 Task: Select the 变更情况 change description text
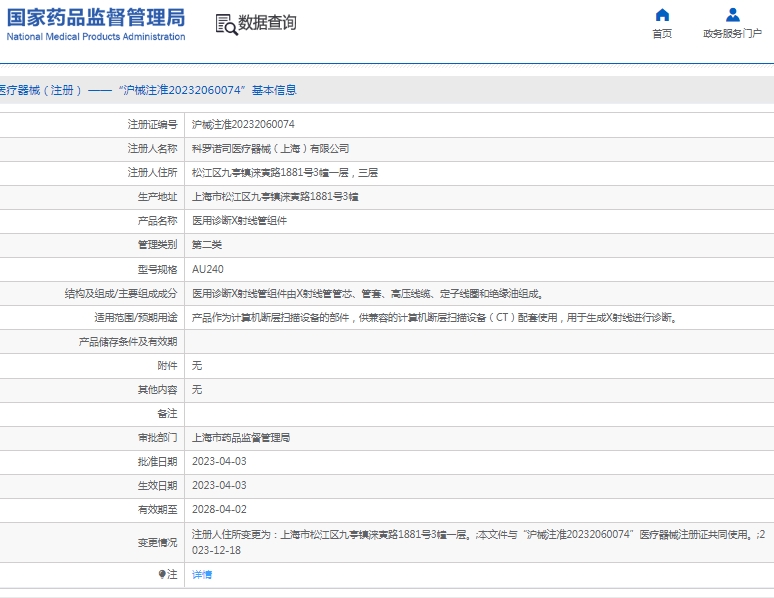point(478,542)
